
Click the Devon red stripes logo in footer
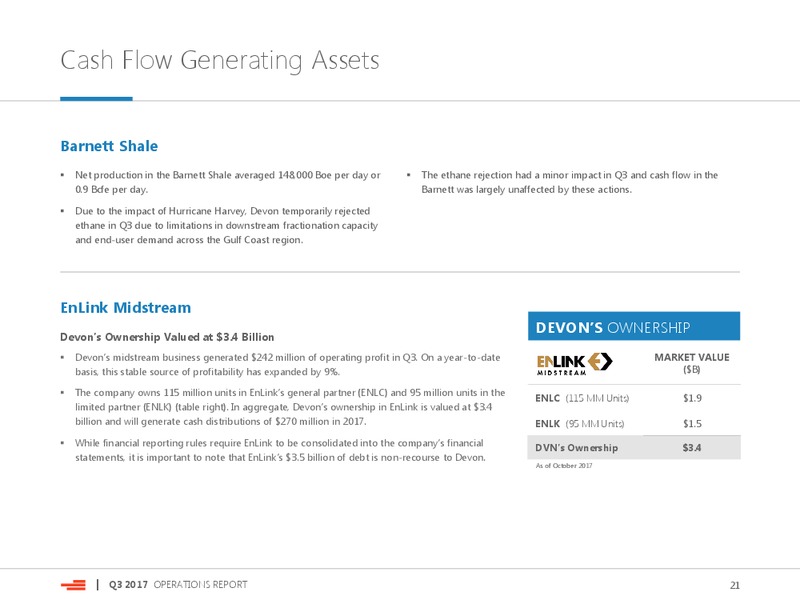click(73, 585)
